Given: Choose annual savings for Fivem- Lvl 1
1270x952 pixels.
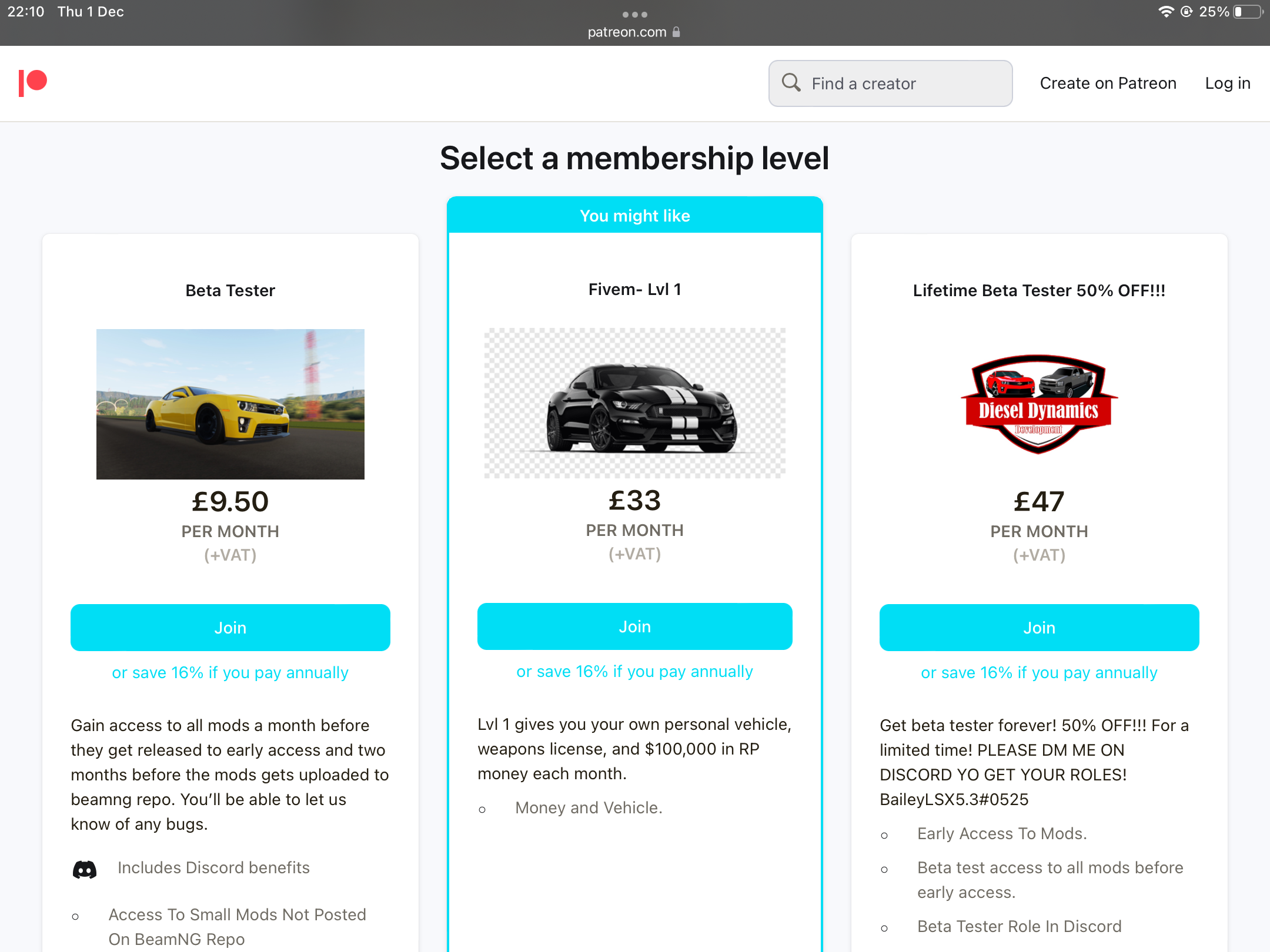Looking at the screenshot, I should 635,672.
